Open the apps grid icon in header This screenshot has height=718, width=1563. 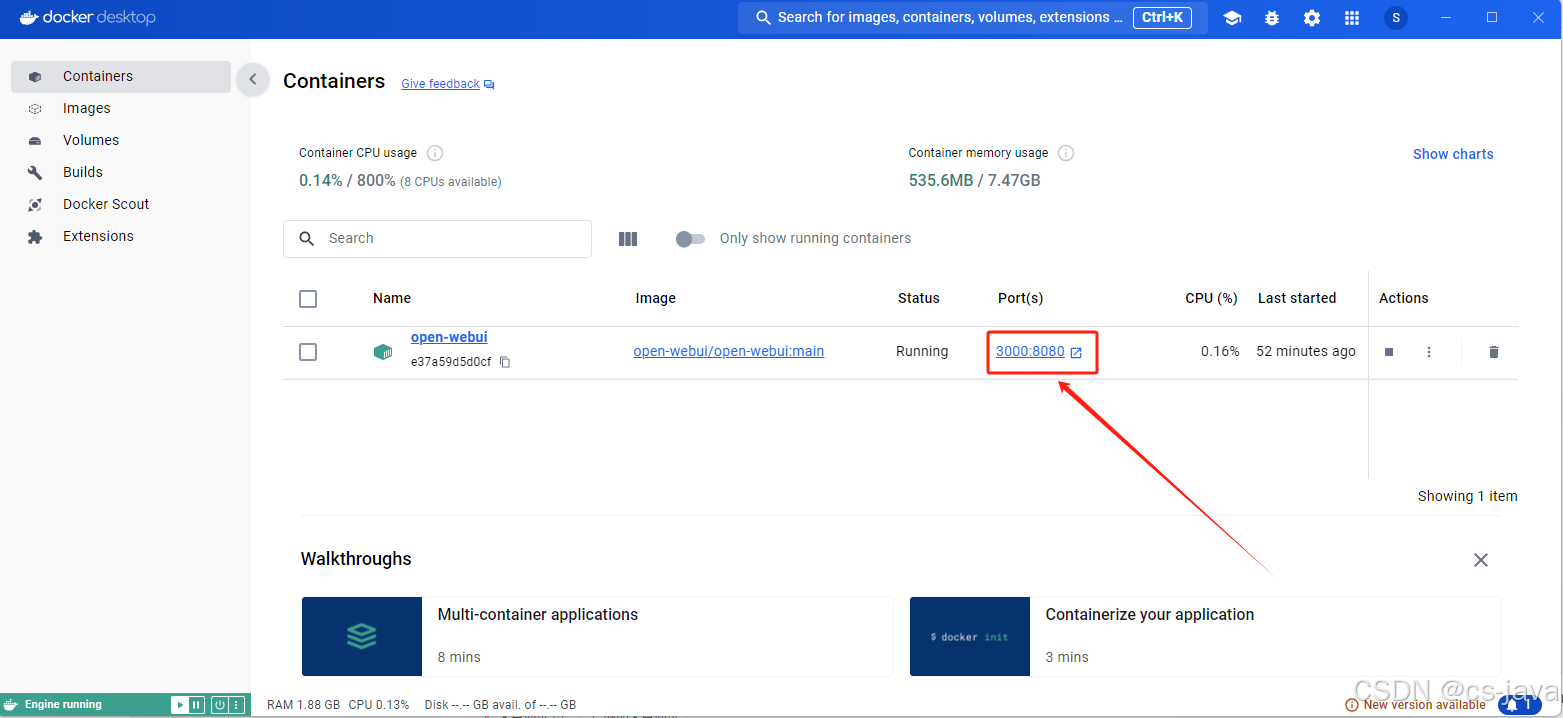1352,18
